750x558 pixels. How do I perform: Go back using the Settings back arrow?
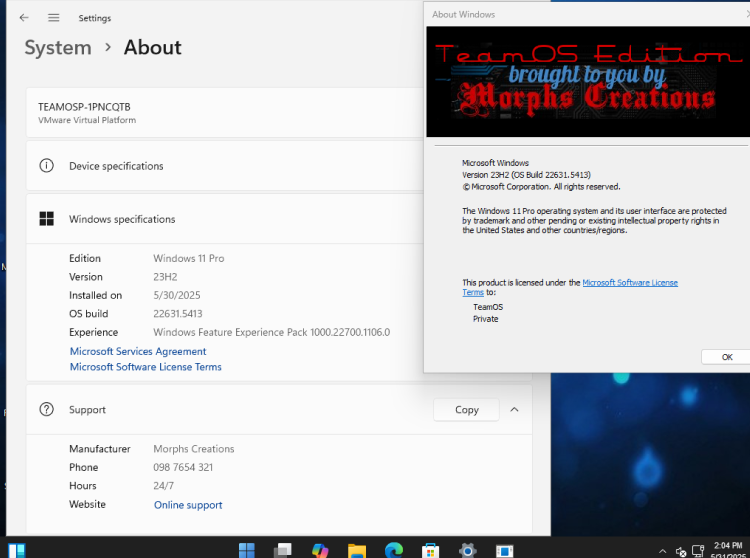point(24,18)
